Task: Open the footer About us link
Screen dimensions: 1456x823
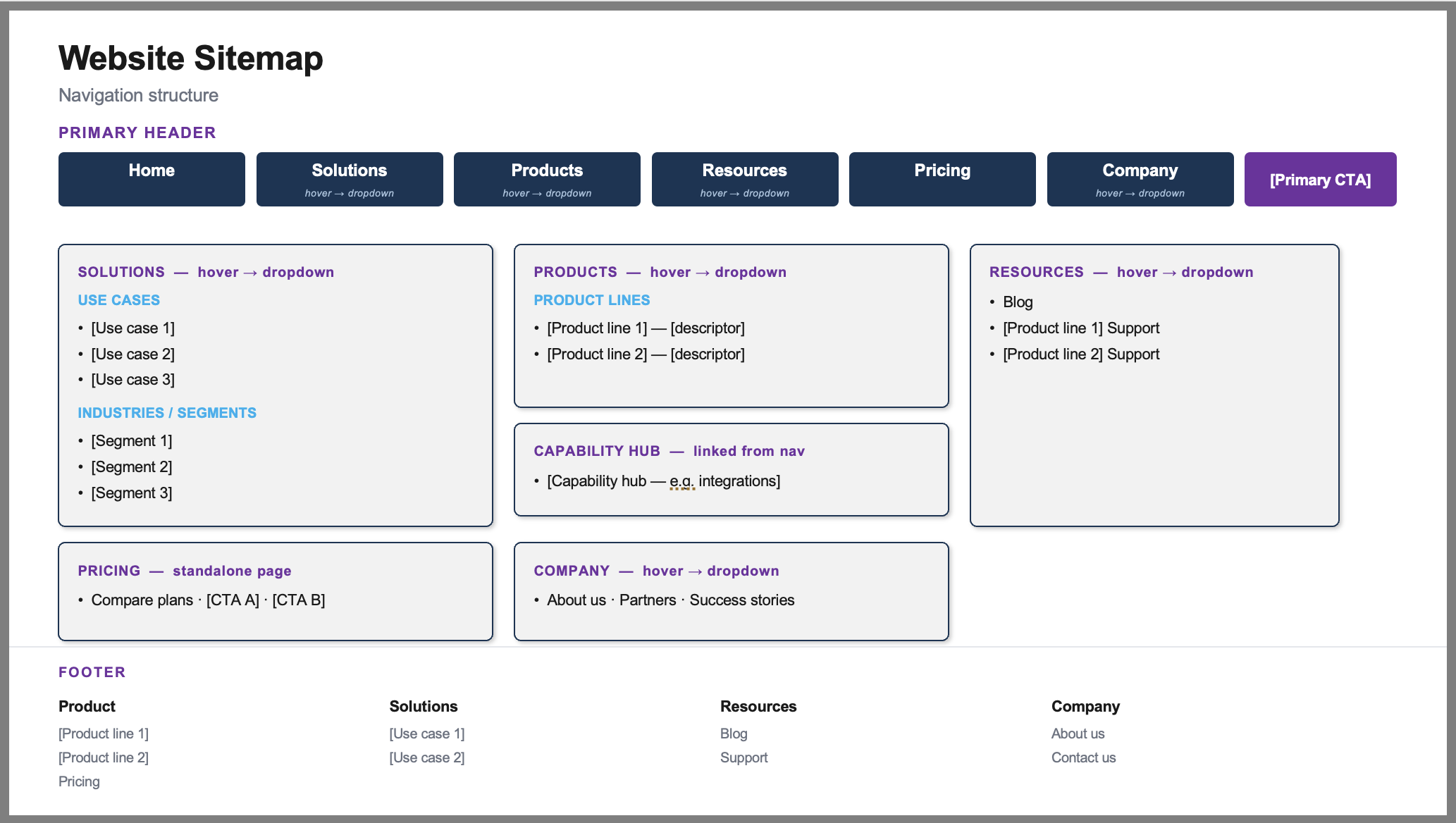Action: (1078, 734)
